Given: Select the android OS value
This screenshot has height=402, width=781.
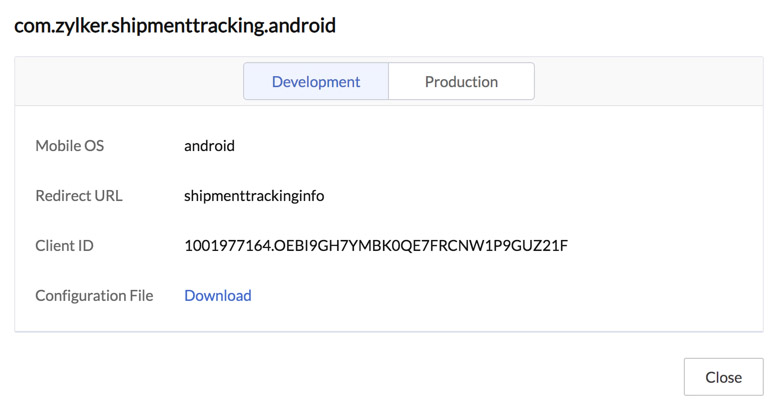Looking at the screenshot, I should [x=209, y=145].
